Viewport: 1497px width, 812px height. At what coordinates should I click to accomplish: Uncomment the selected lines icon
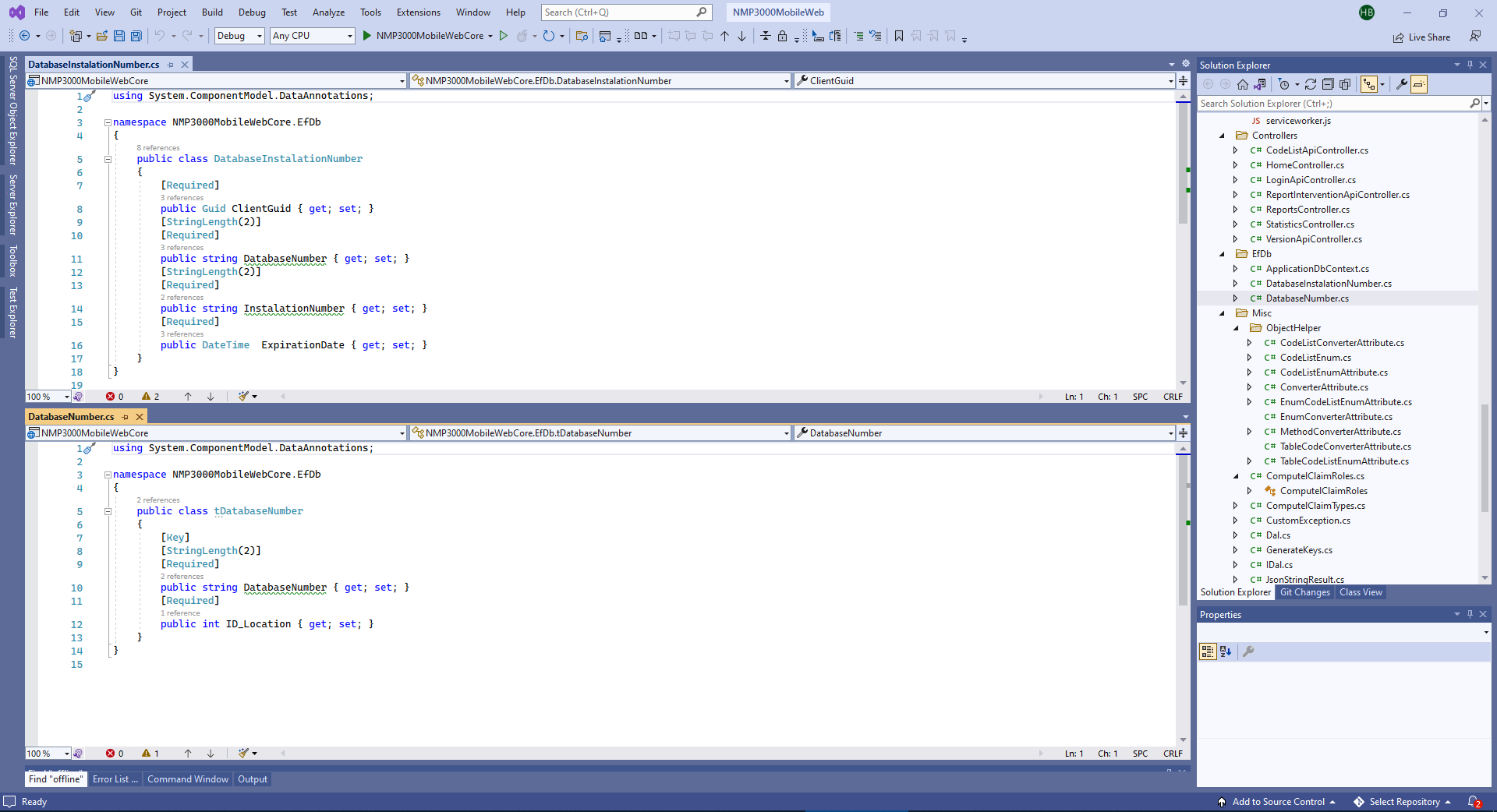tap(876, 36)
